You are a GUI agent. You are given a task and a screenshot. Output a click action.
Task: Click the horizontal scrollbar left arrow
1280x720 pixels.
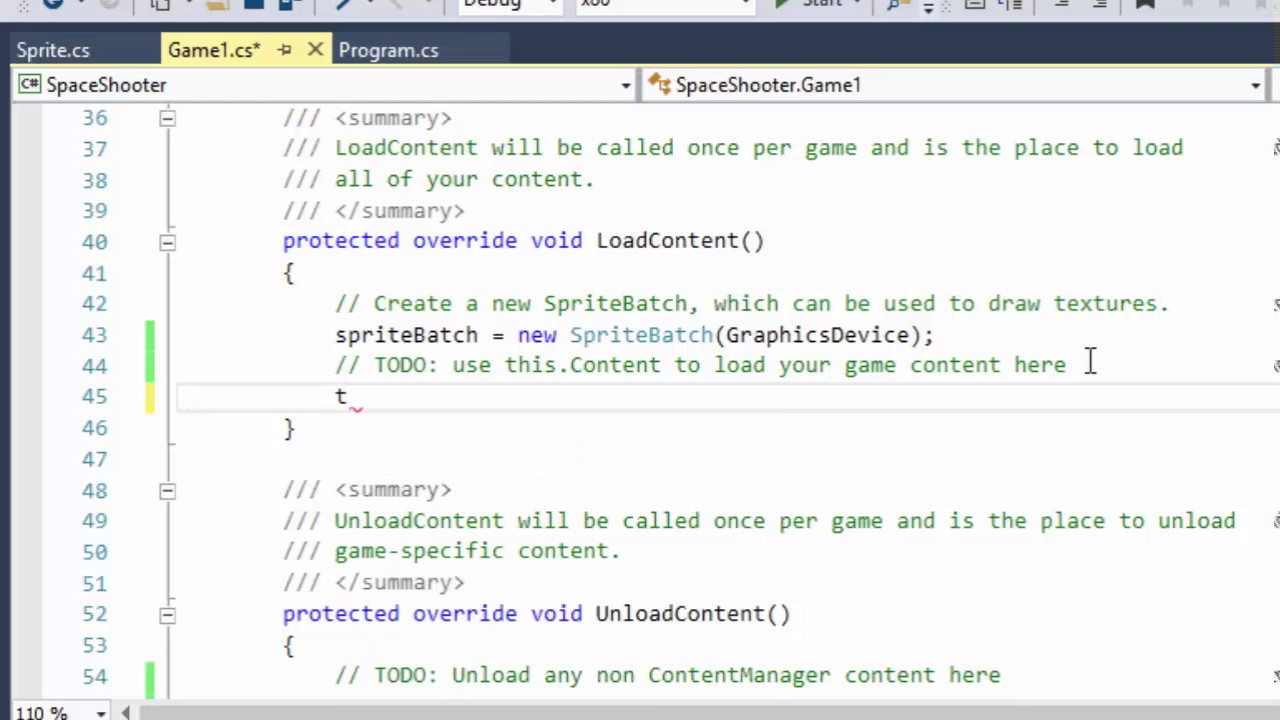(x=126, y=713)
